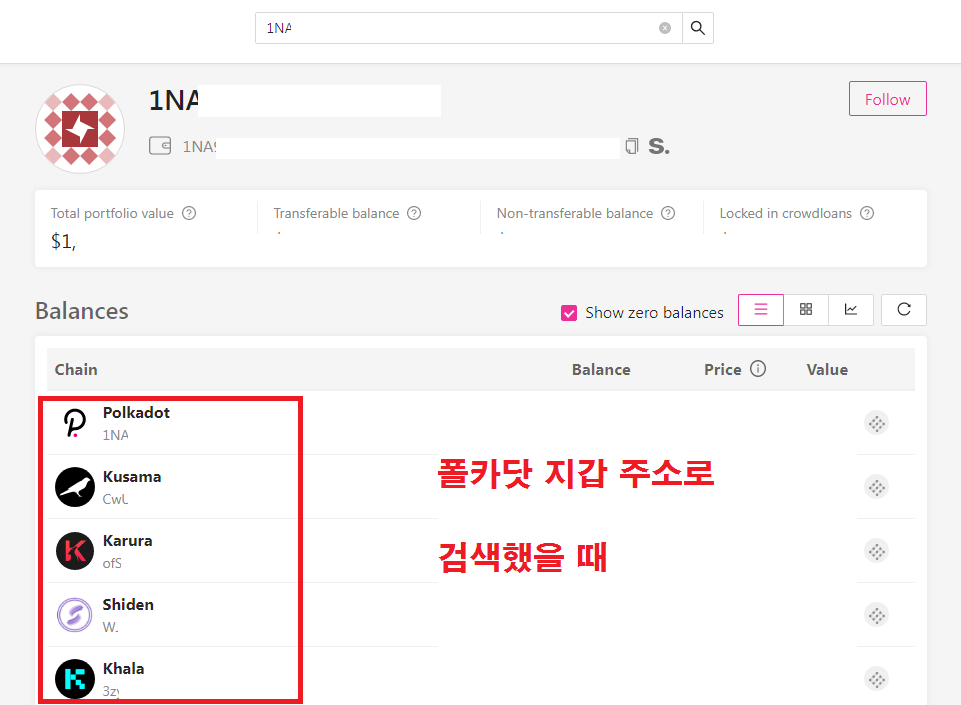Show Price column info tooltip
This screenshot has width=961, height=705.
click(758, 369)
